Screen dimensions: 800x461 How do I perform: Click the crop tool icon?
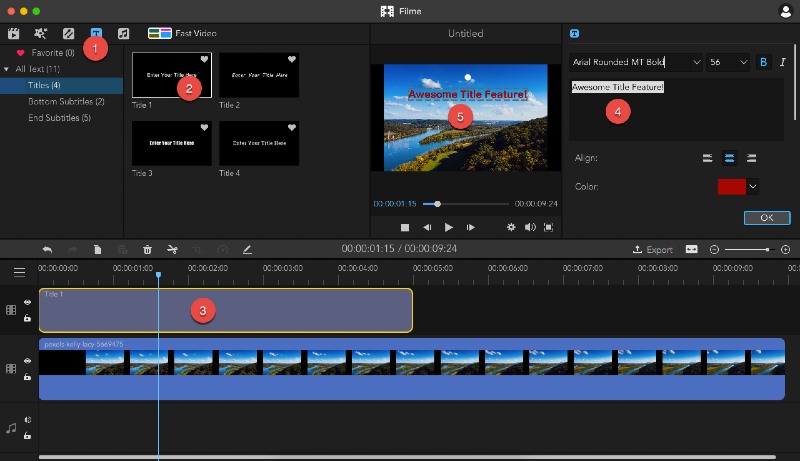pyautogui.click(x=197, y=249)
